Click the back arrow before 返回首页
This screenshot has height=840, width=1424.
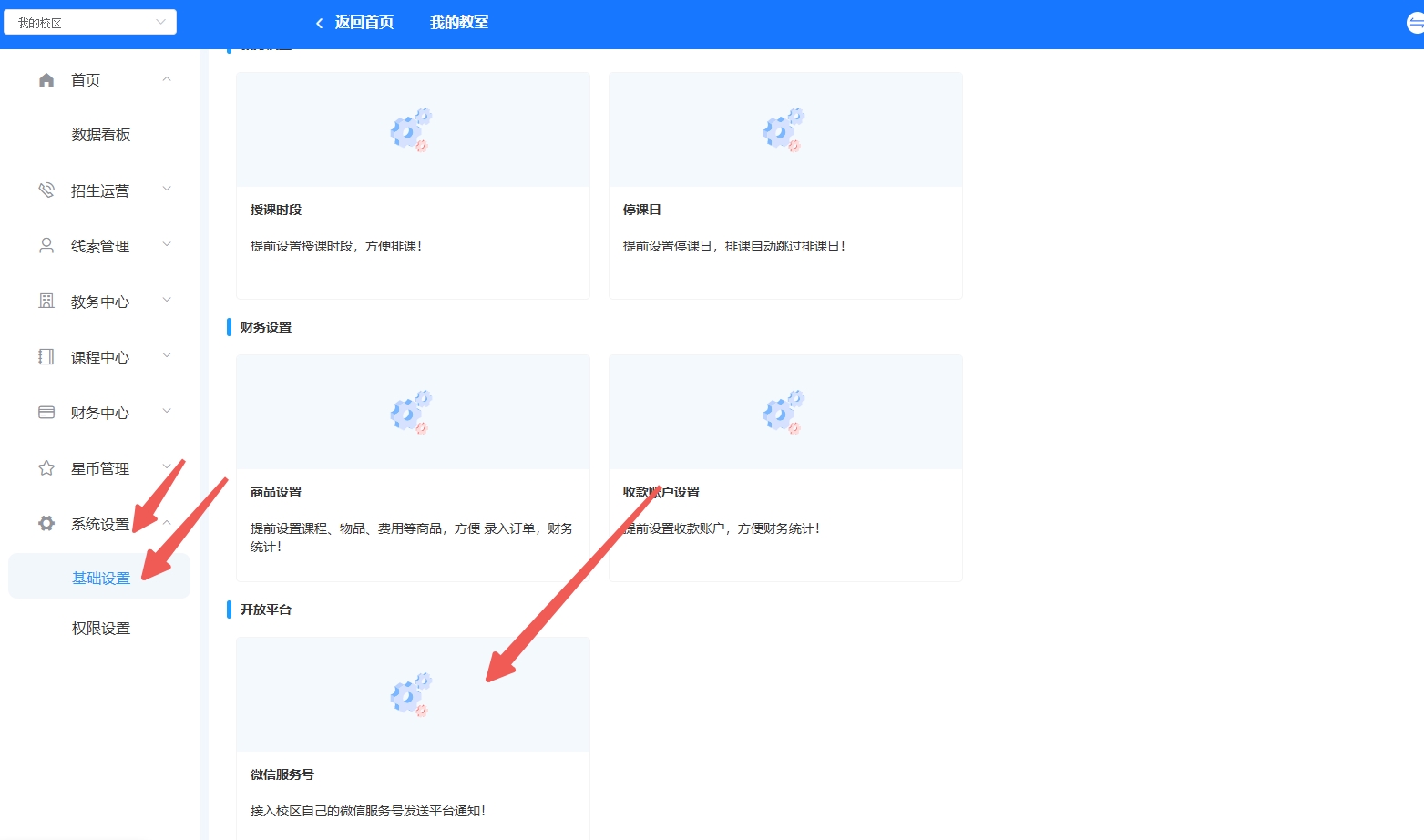tap(319, 23)
